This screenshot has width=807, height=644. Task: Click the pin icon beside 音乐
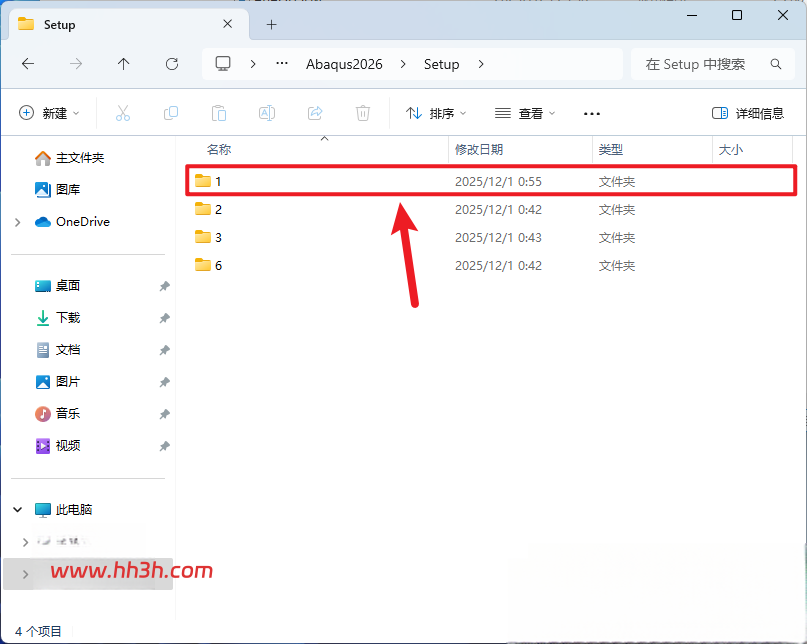click(164, 414)
